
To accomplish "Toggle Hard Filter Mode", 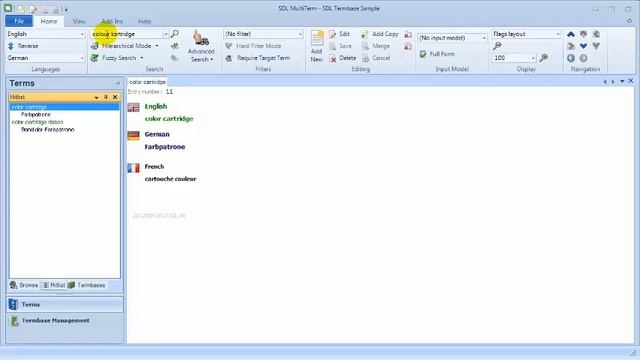I will 253,46.
